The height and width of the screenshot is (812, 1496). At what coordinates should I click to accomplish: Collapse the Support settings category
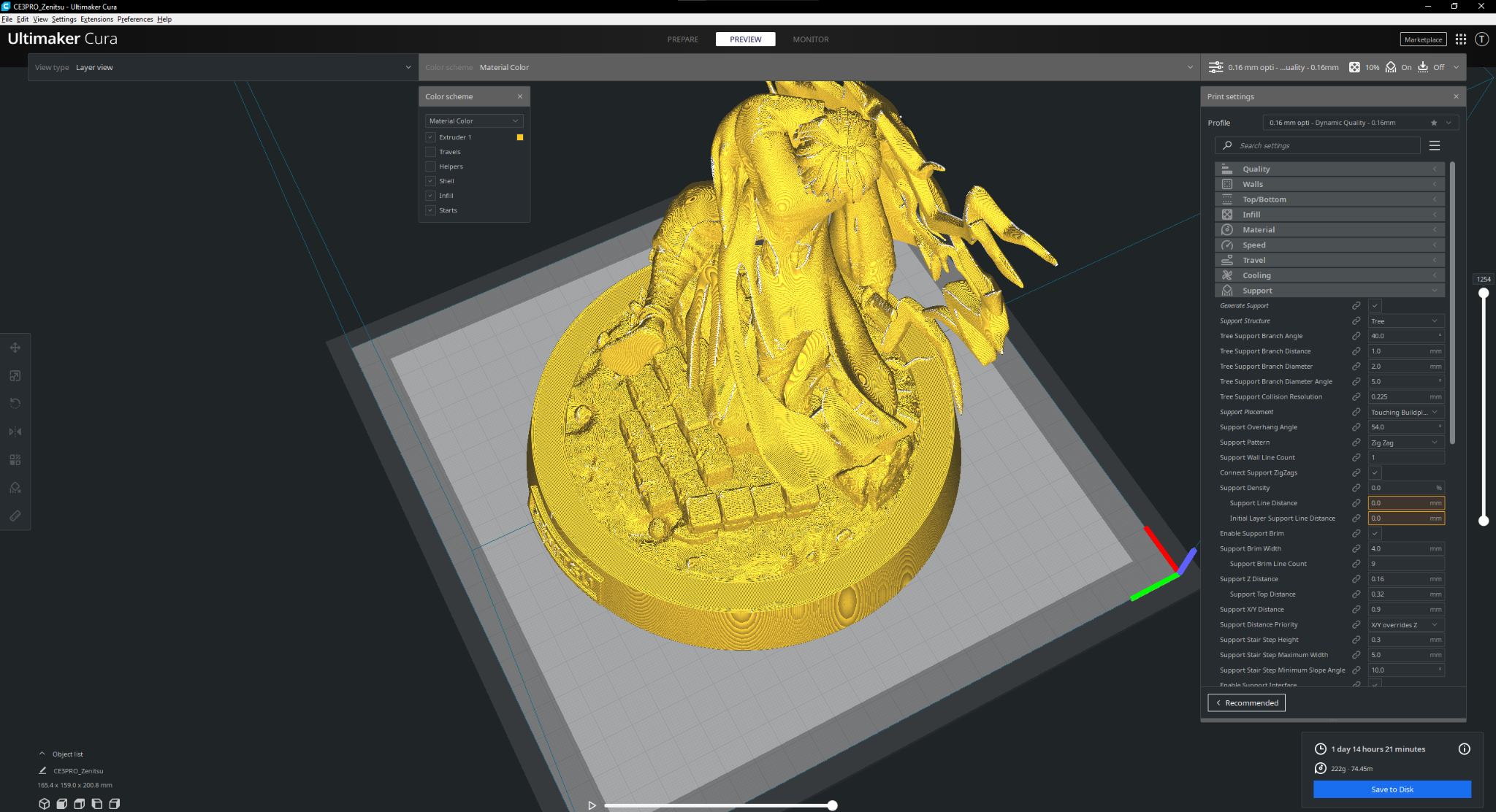click(x=1329, y=291)
